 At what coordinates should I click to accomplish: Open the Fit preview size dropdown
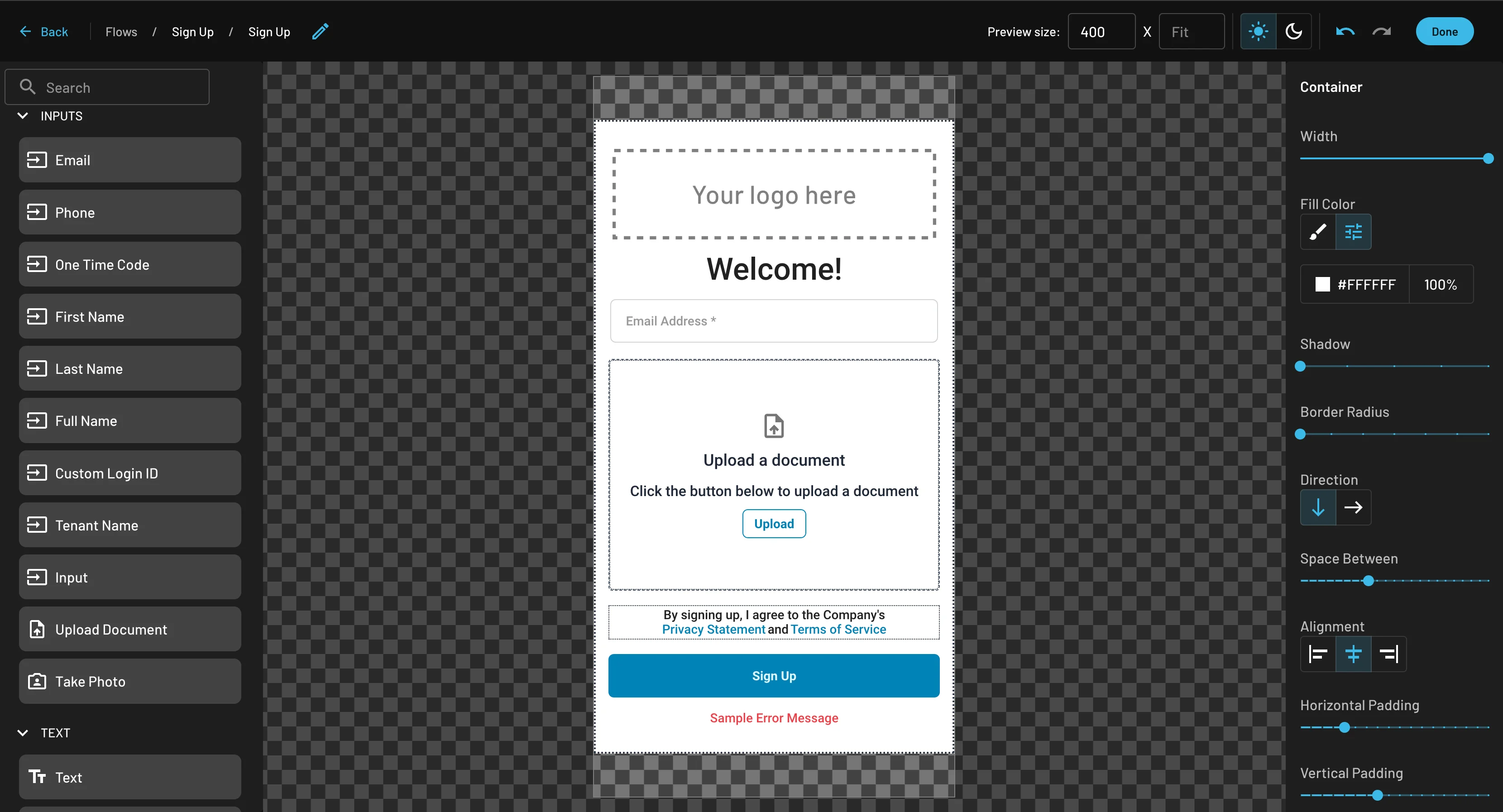(x=1192, y=31)
